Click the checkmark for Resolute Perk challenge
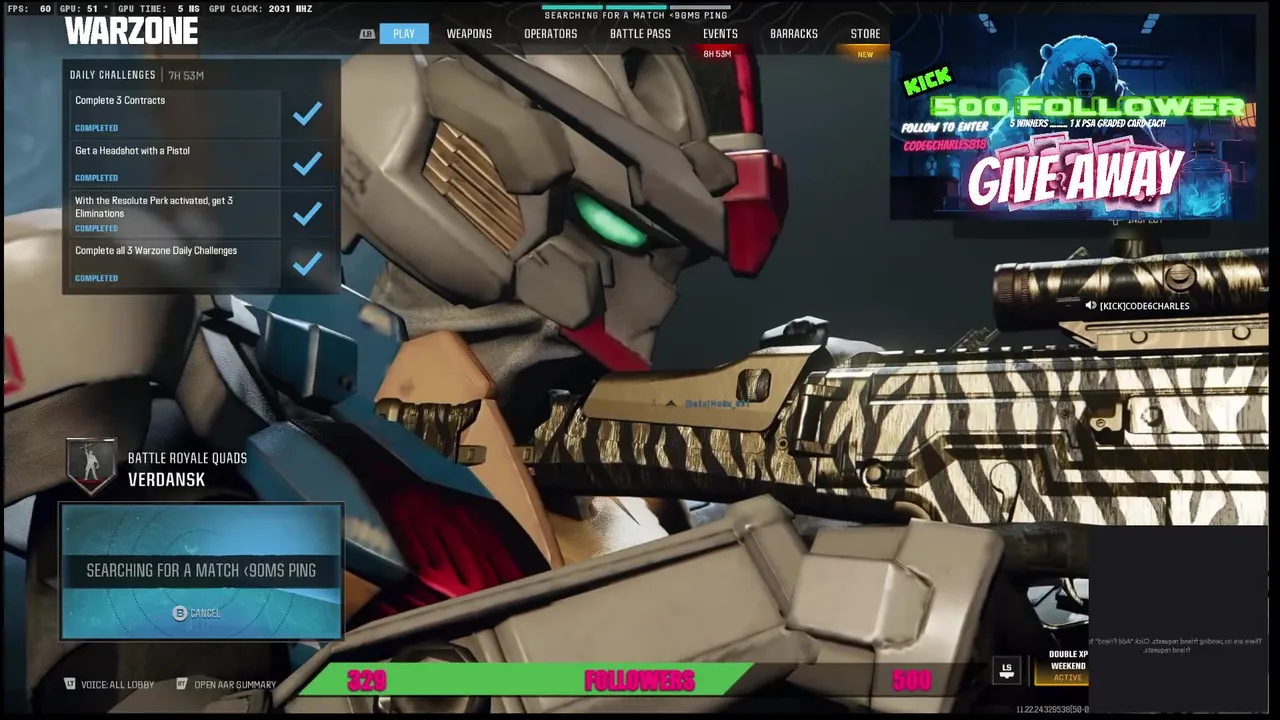1280x720 pixels. coord(307,213)
